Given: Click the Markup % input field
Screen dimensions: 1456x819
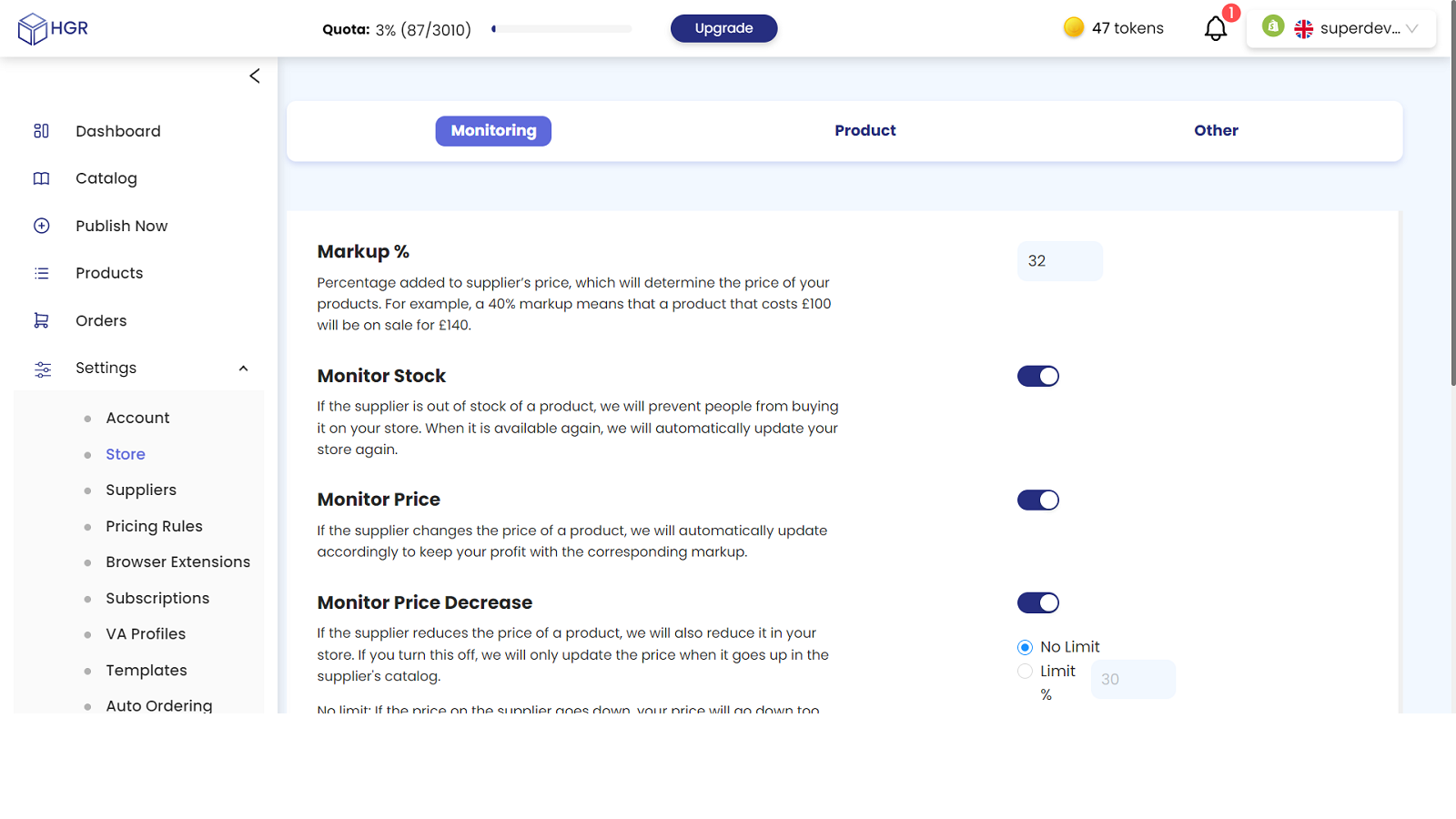Looking at the screenshot, I should tap(1059, 261).
